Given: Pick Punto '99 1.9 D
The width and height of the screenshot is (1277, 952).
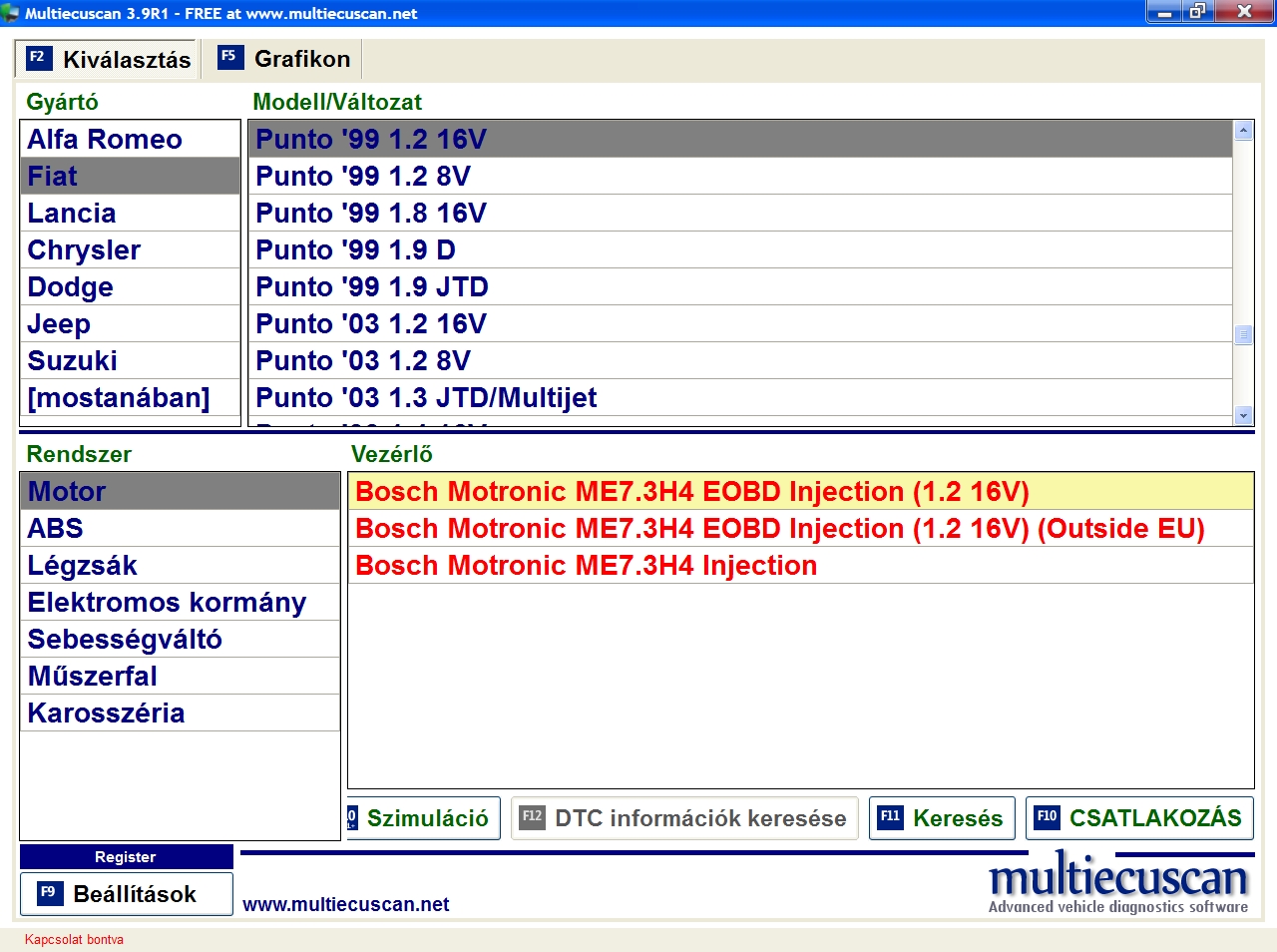Looking at the screenshot, I should pos(740,250).
